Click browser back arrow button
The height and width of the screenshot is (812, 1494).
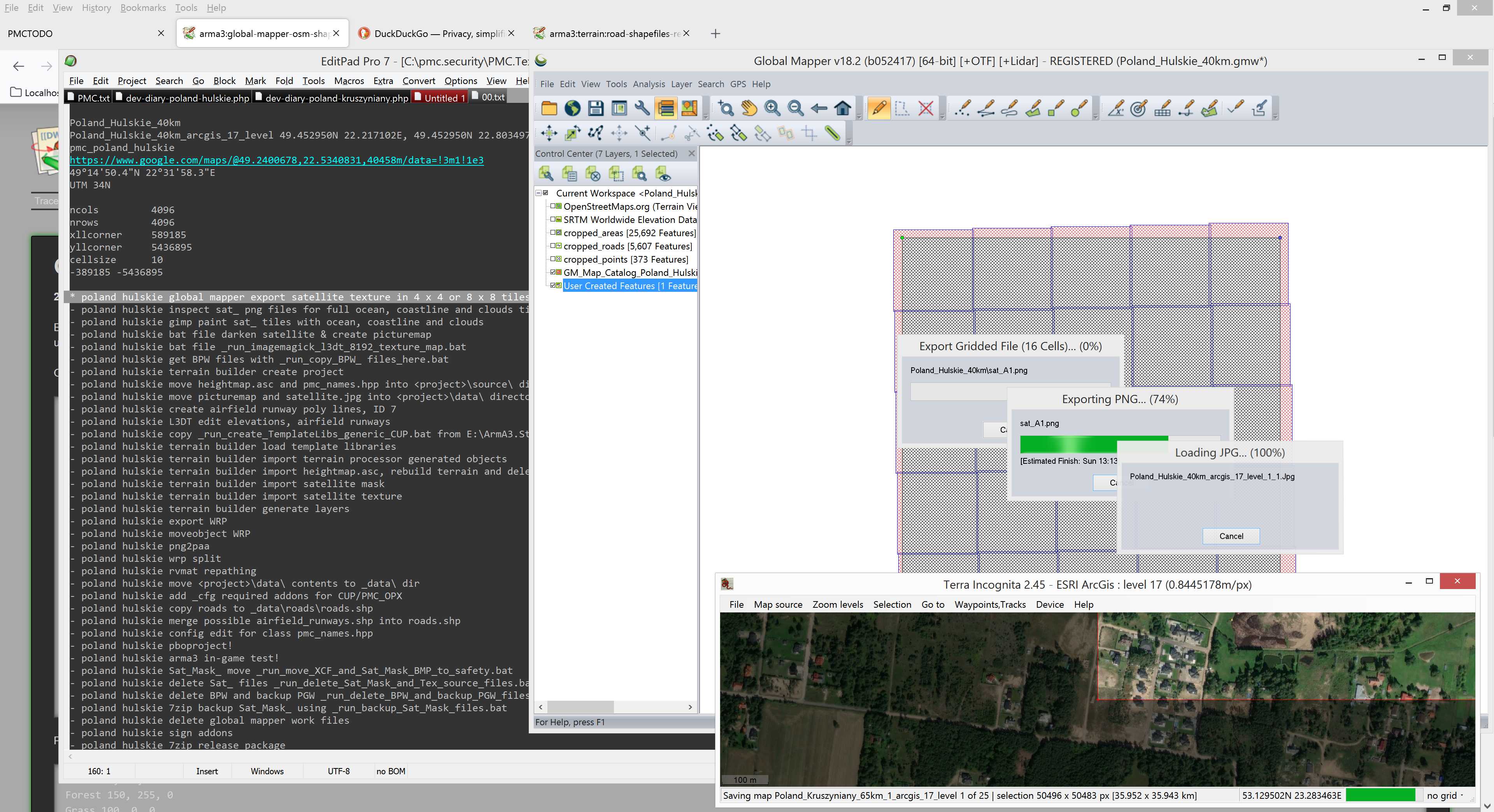[x=19, y=66]
